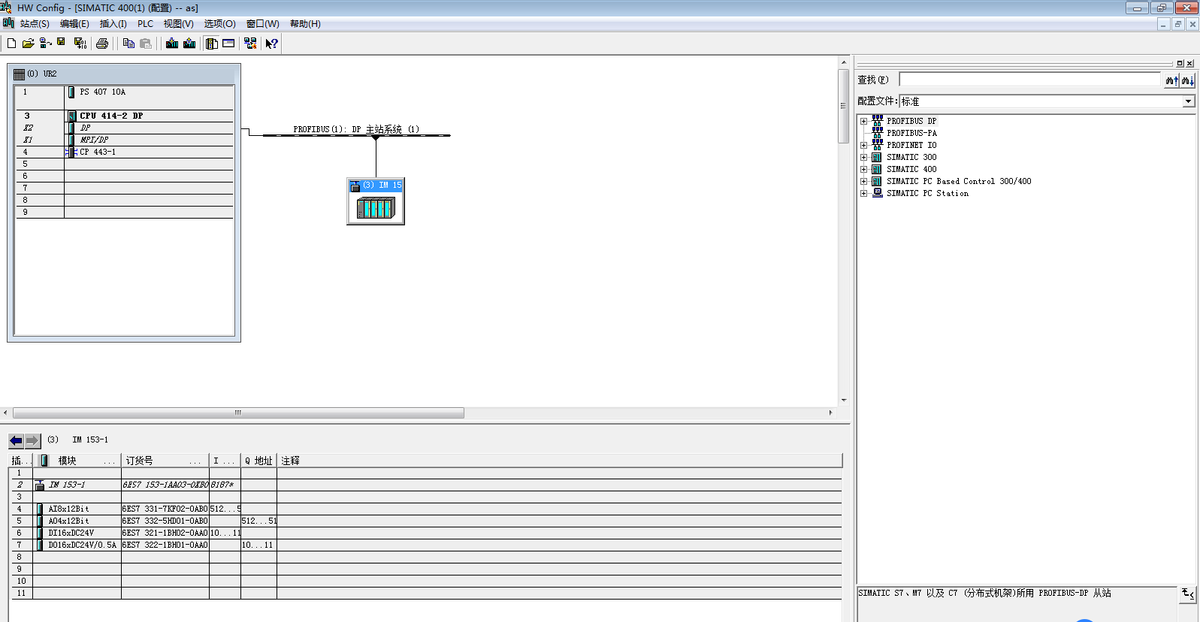The height and width of the screenshot is (622, 1200).
Task: Select CP 443-1 in rack slot 4
Action: pyautogui.click(x=122, y=151)
